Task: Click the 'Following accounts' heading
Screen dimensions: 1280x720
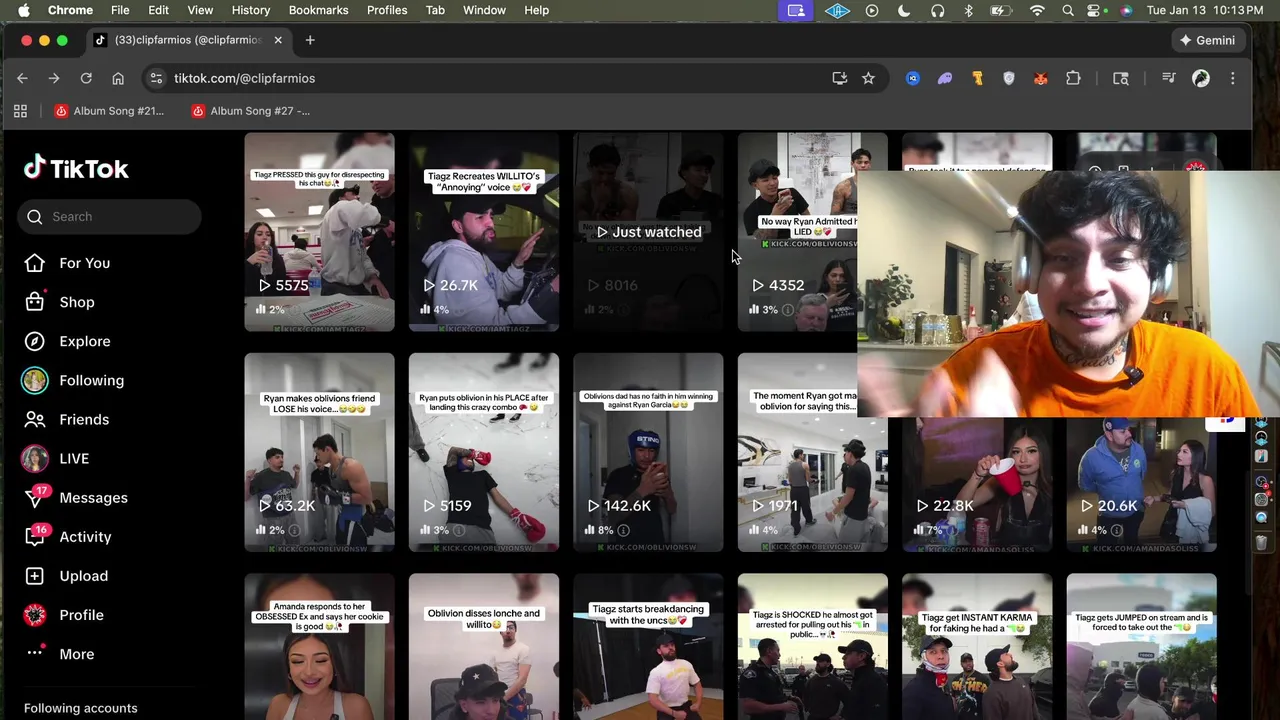Action: pyautogui.click(x=81, y=708)
